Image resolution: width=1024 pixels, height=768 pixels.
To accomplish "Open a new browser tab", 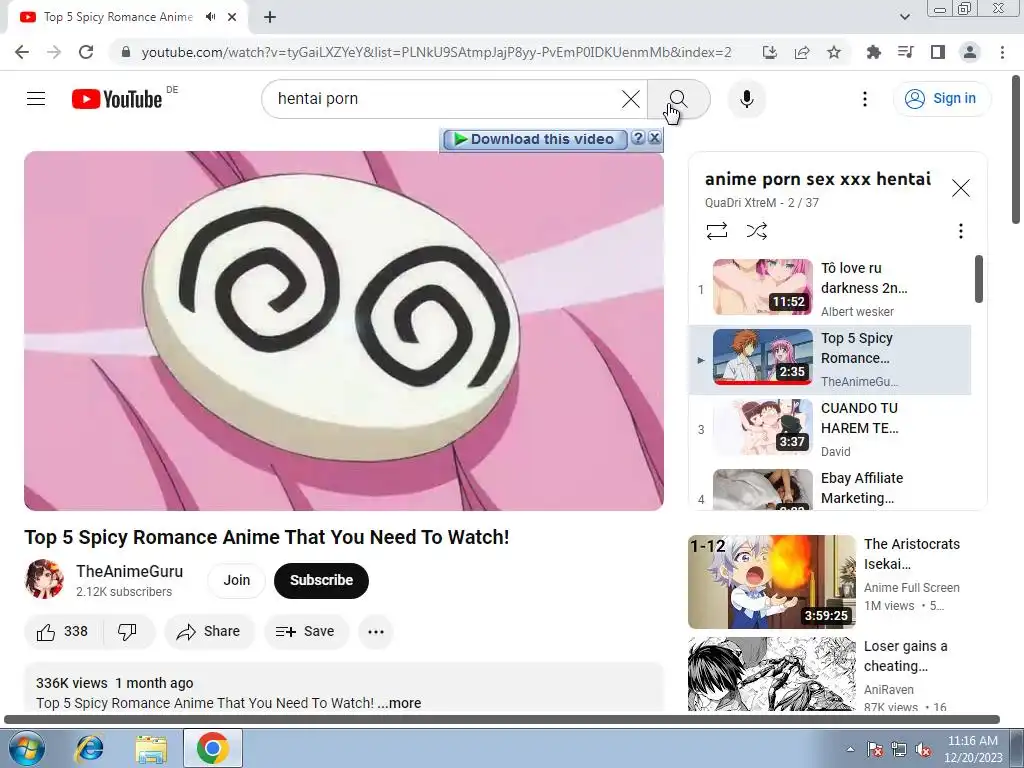I will pyautogui.click(x=270, y=17).
